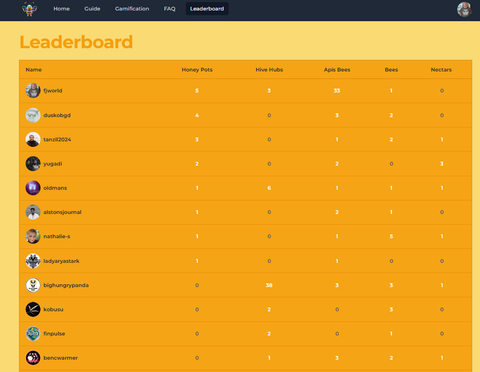480x372 pixels.
Task: Click the bee logo in navbar
Action: pyautogui.click(x=29, y=9)
